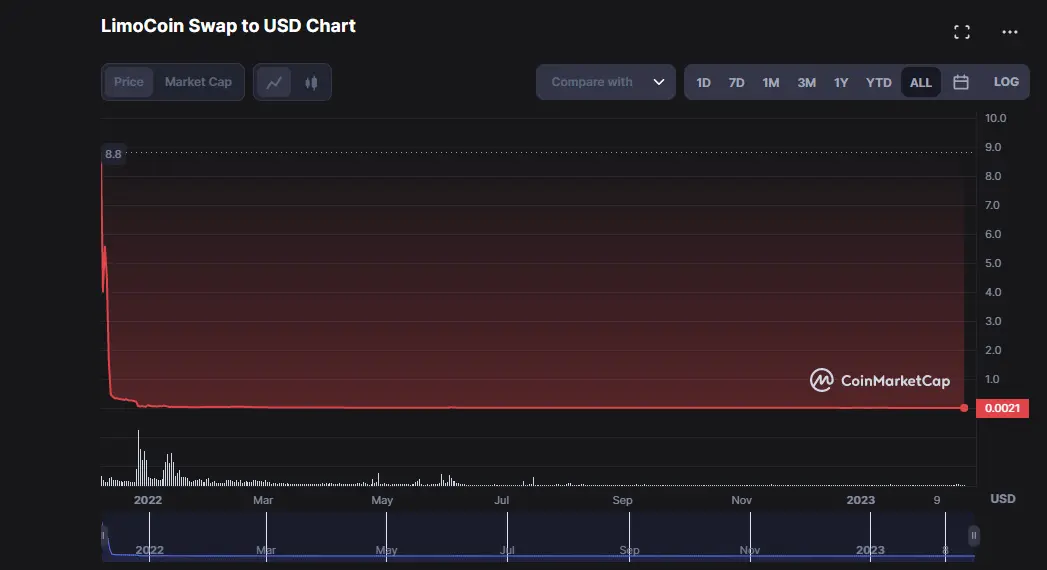Grab the left range slider handle
This screenshot has width=1047, height=570.
103,535
